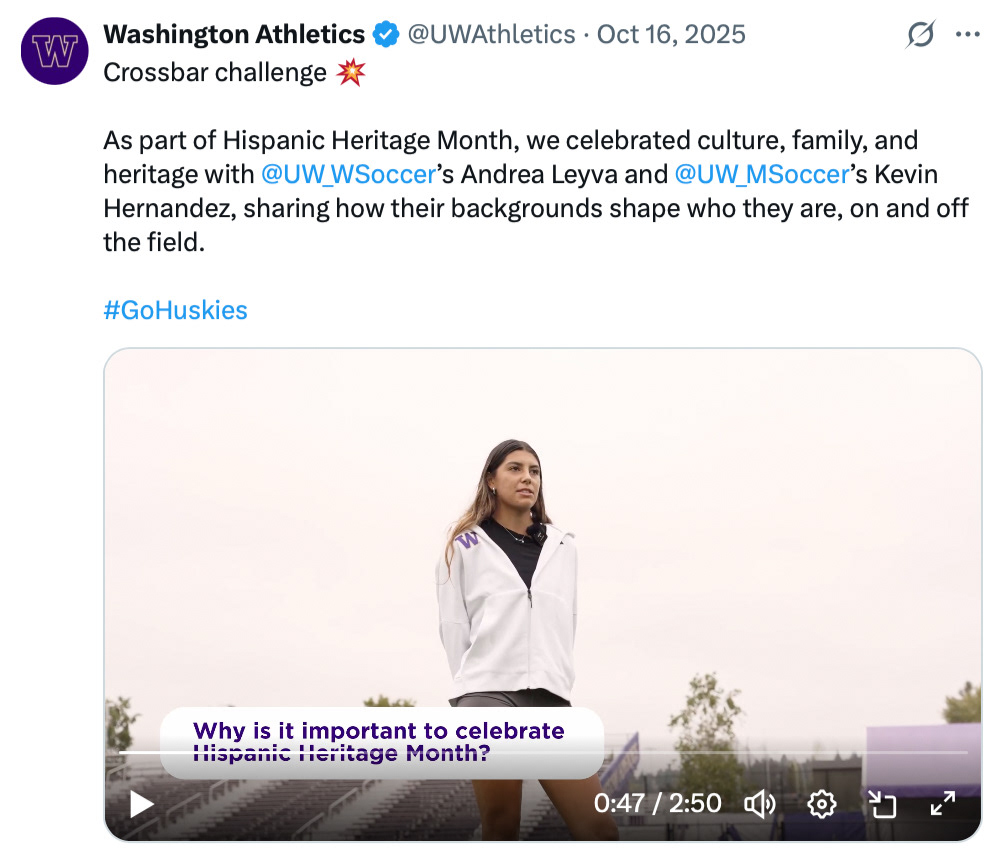Click the blue verified badge
The image size is (1006, 860).
coord(385,35)
